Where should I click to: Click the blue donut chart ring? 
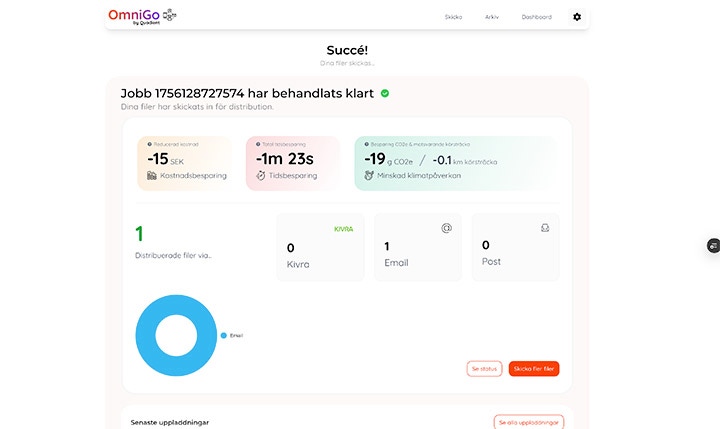(148, 334)
